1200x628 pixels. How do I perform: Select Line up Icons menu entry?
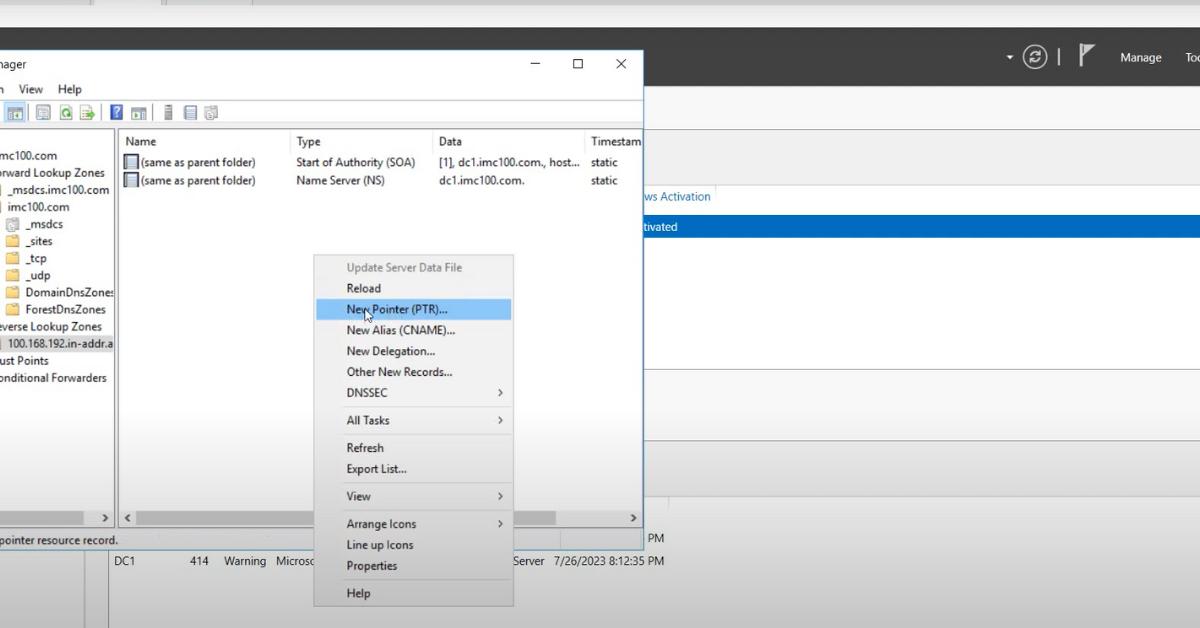[414, 545]
